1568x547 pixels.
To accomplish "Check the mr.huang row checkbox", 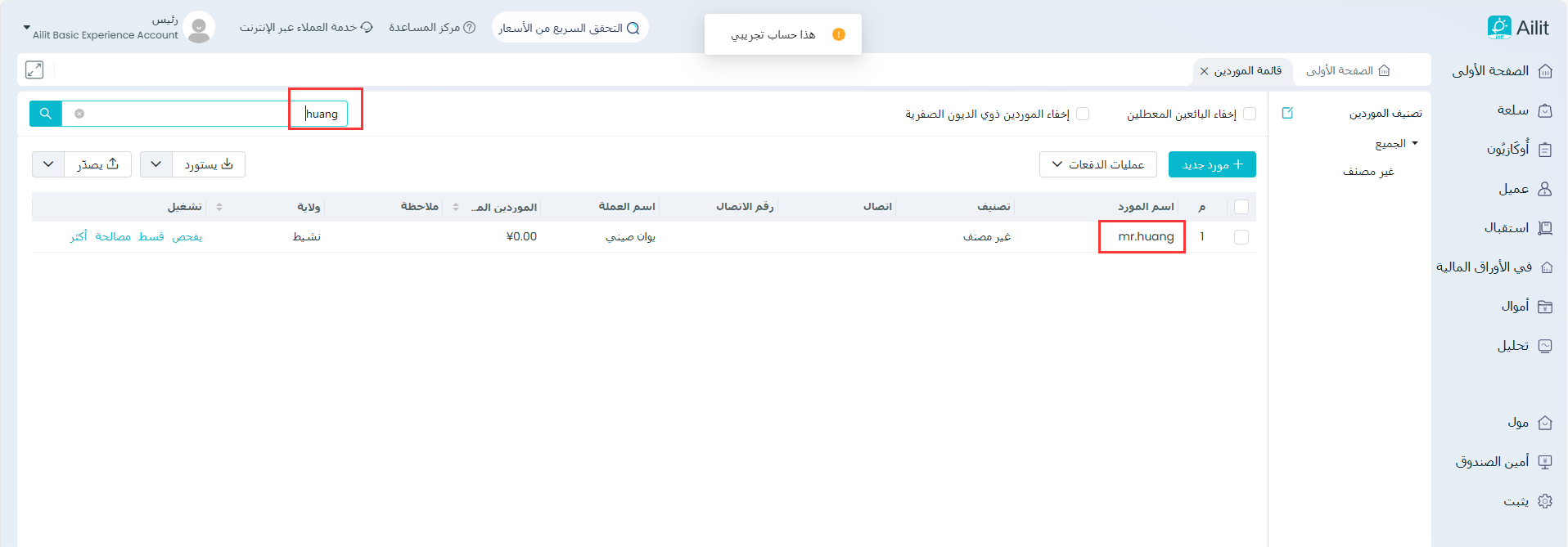I will point(1241,237).
